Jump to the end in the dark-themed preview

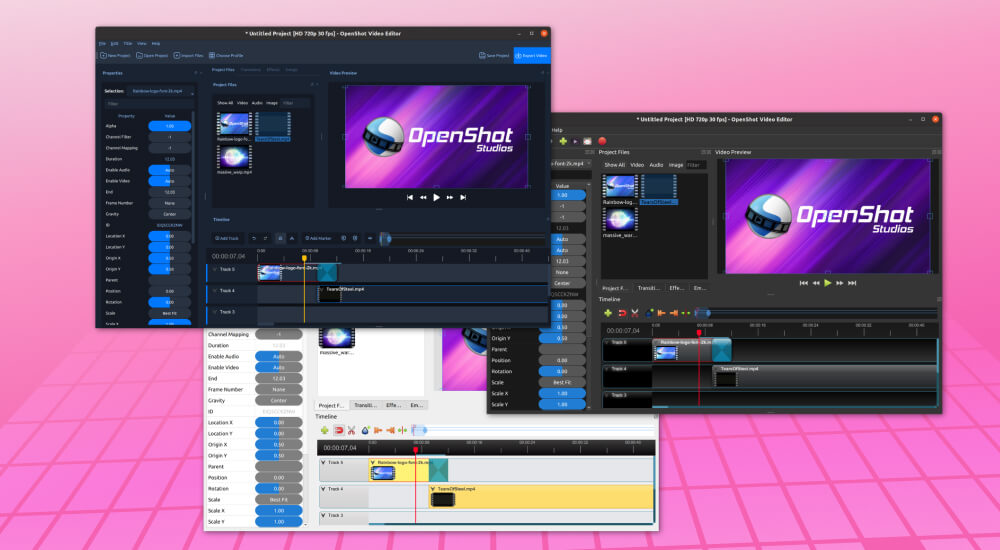point(852,283)
